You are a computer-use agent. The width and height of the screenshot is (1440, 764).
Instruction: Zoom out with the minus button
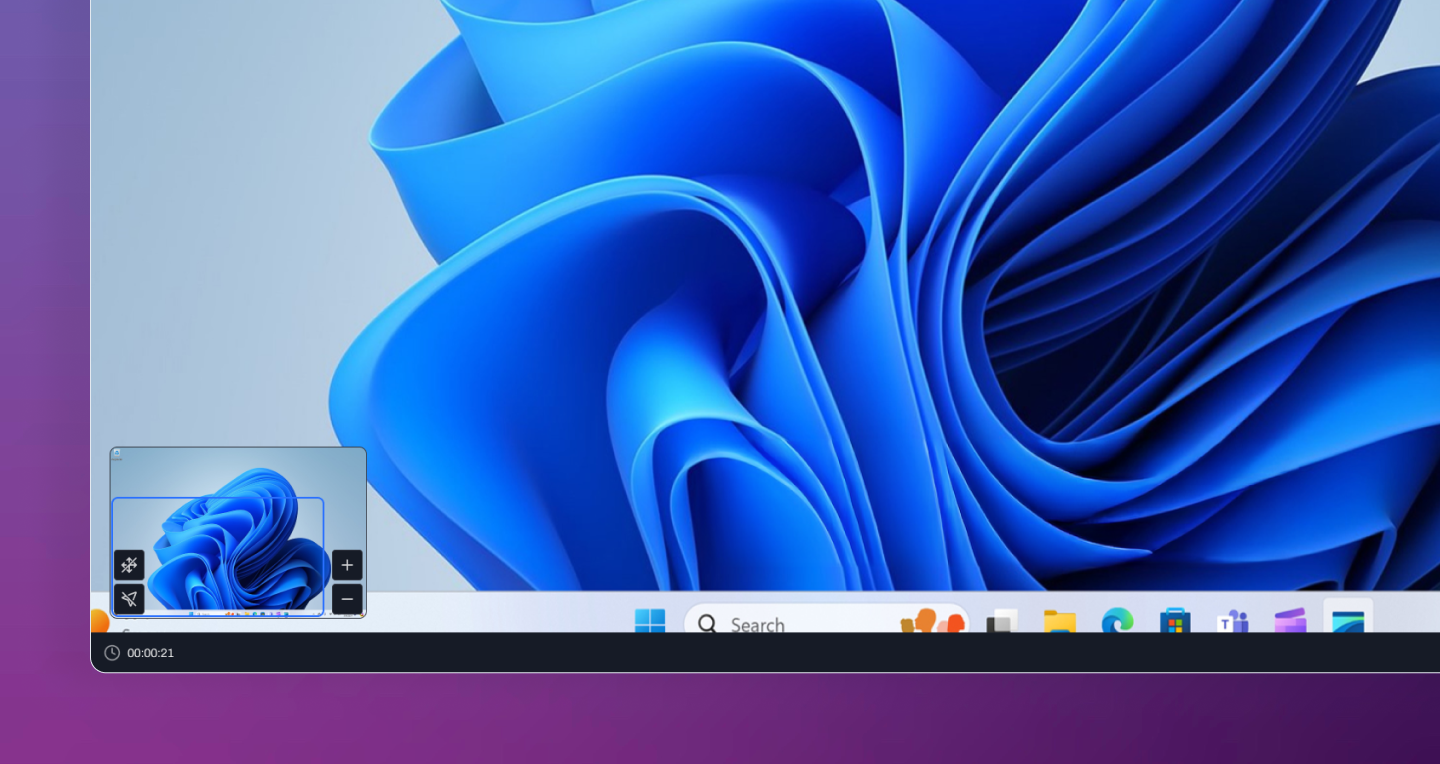(x=347, y=599)
